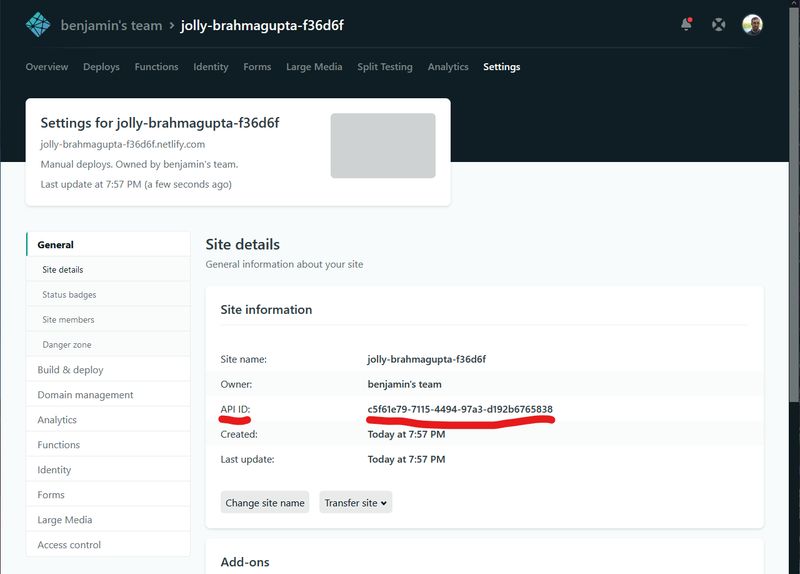This screenshot has width=800, height=574.
Task: Open Functions in settings sidebar
Action: click(108, 444)
